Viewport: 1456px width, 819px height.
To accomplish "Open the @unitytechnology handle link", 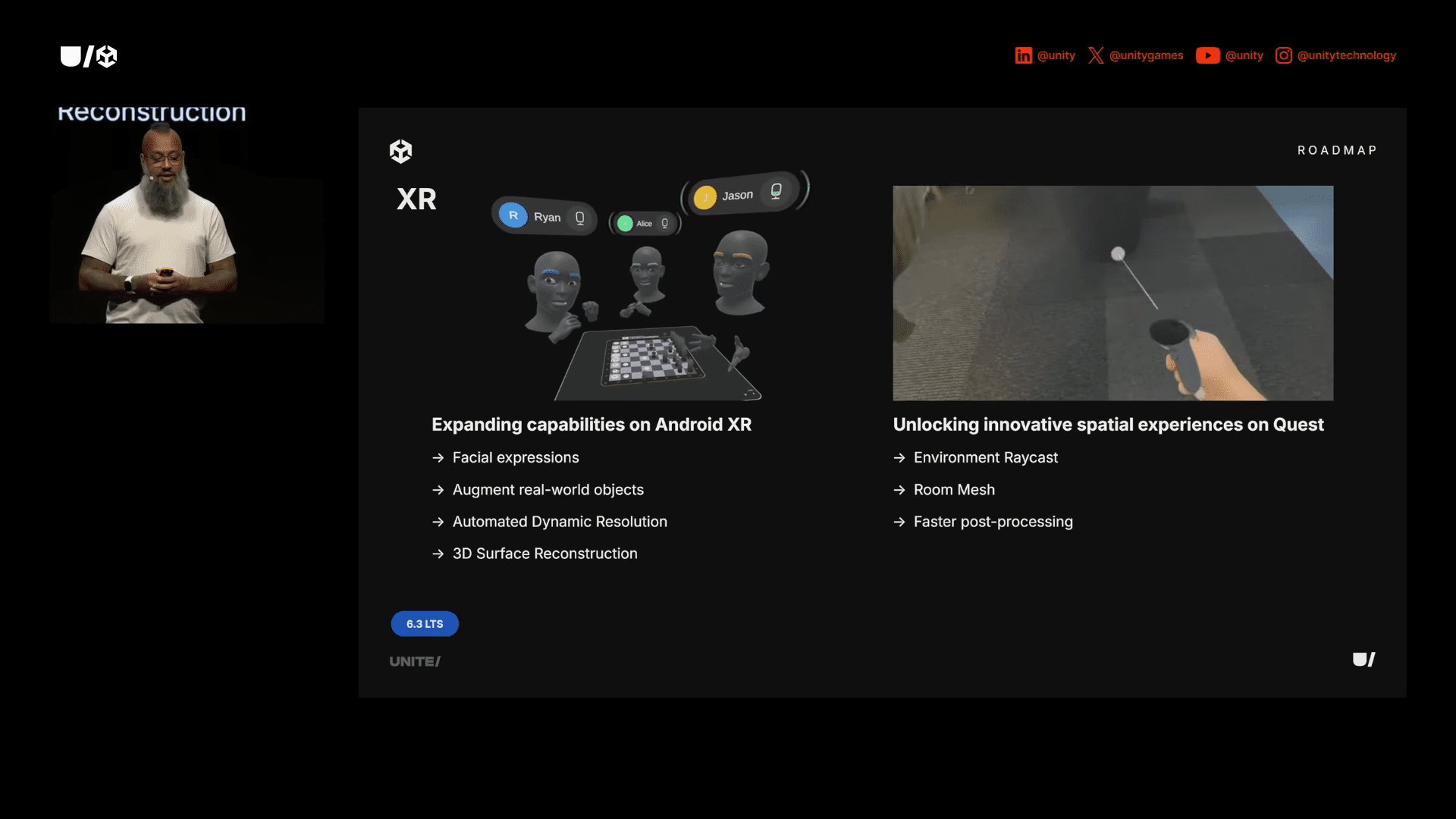I will (x=1346, y=55).
